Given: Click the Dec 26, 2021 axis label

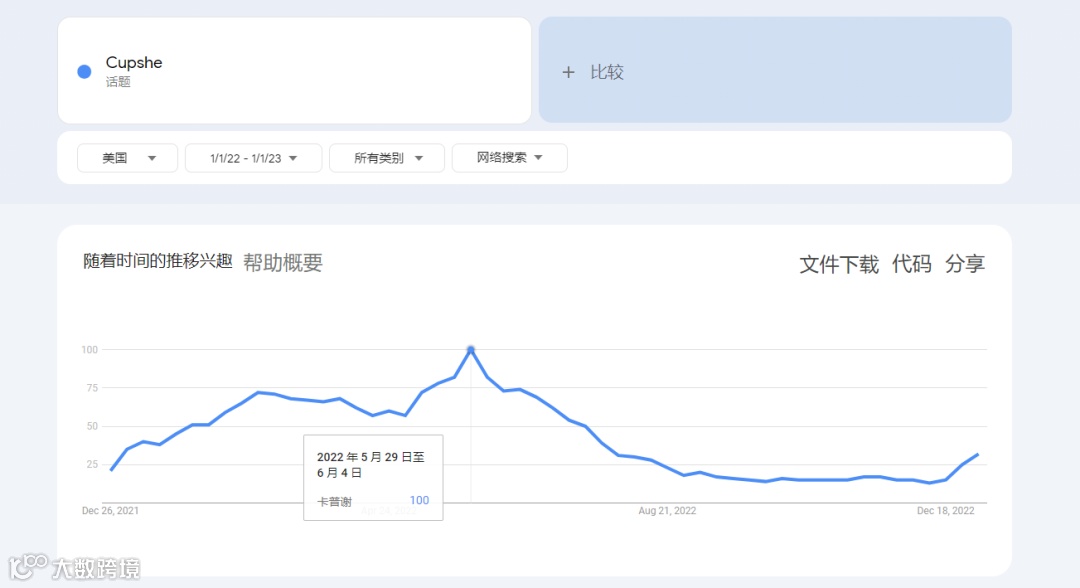Looking at the screenshot, I should (x=110, y=511).
